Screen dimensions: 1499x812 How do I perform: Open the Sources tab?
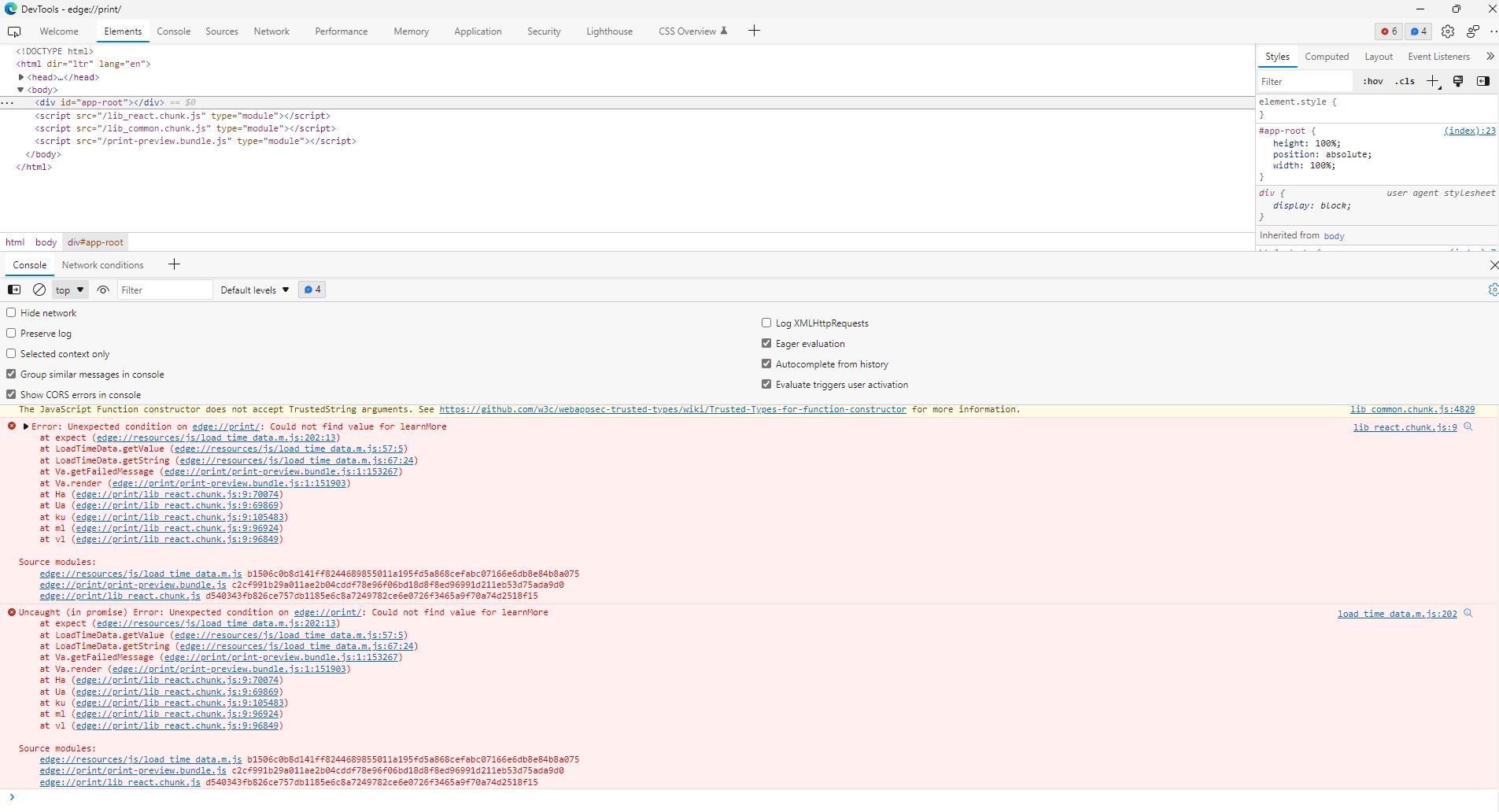click(x=222, y=31)
